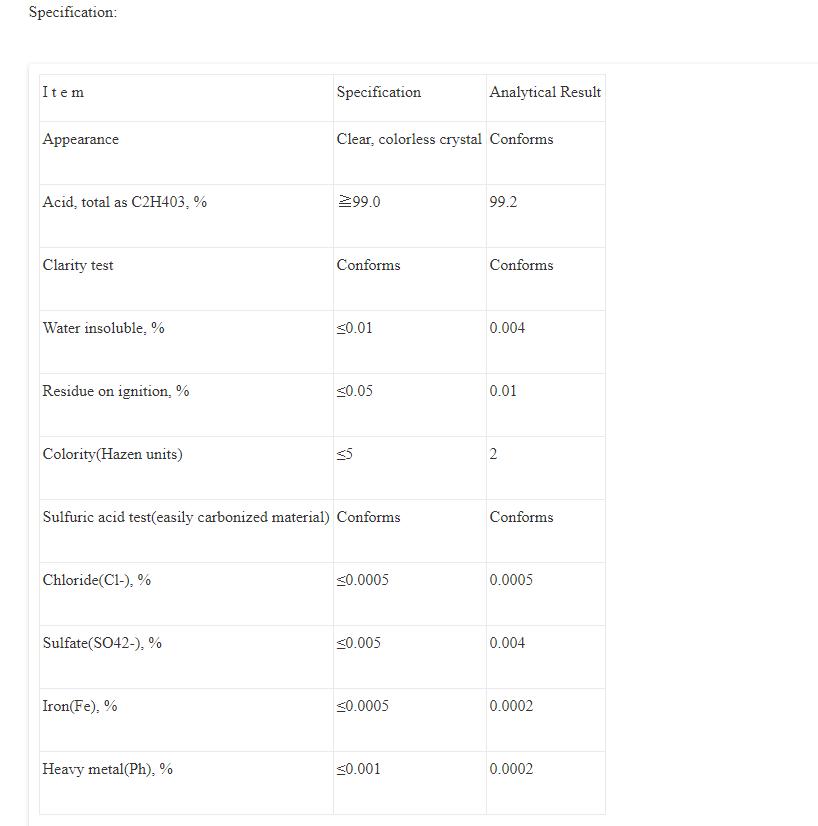This screenshot has height=826, width=818.
Task: Select the 'Clarity test' row label
Action: coord(78,266)
